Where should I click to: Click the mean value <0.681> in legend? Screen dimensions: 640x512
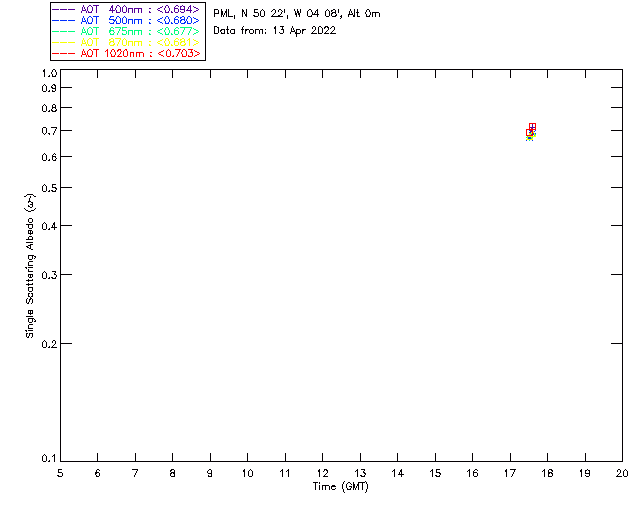pyautogui.click(x=178, y=42)
